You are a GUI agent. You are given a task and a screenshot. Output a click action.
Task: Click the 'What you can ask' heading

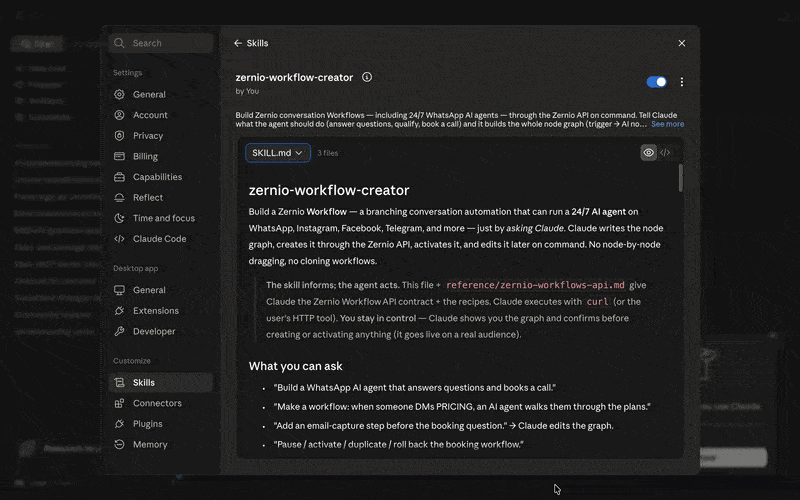click(295, 366)
